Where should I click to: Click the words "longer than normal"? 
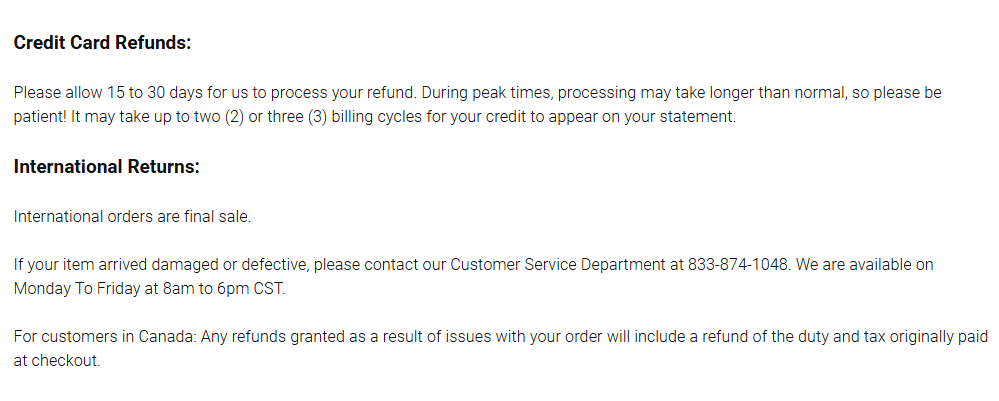788,93
